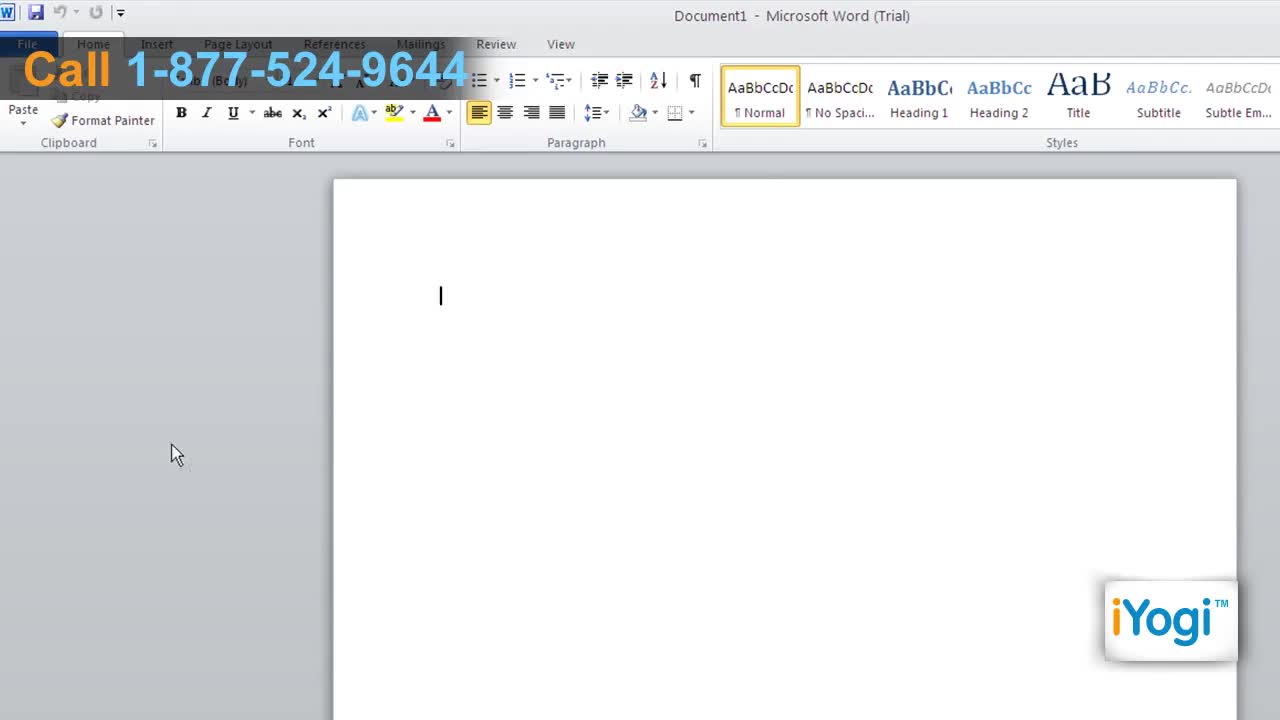This screenshot has height=720, width=1280.
Task: Apply the Subtle Emphasis style
Action: pos(1238,96)
